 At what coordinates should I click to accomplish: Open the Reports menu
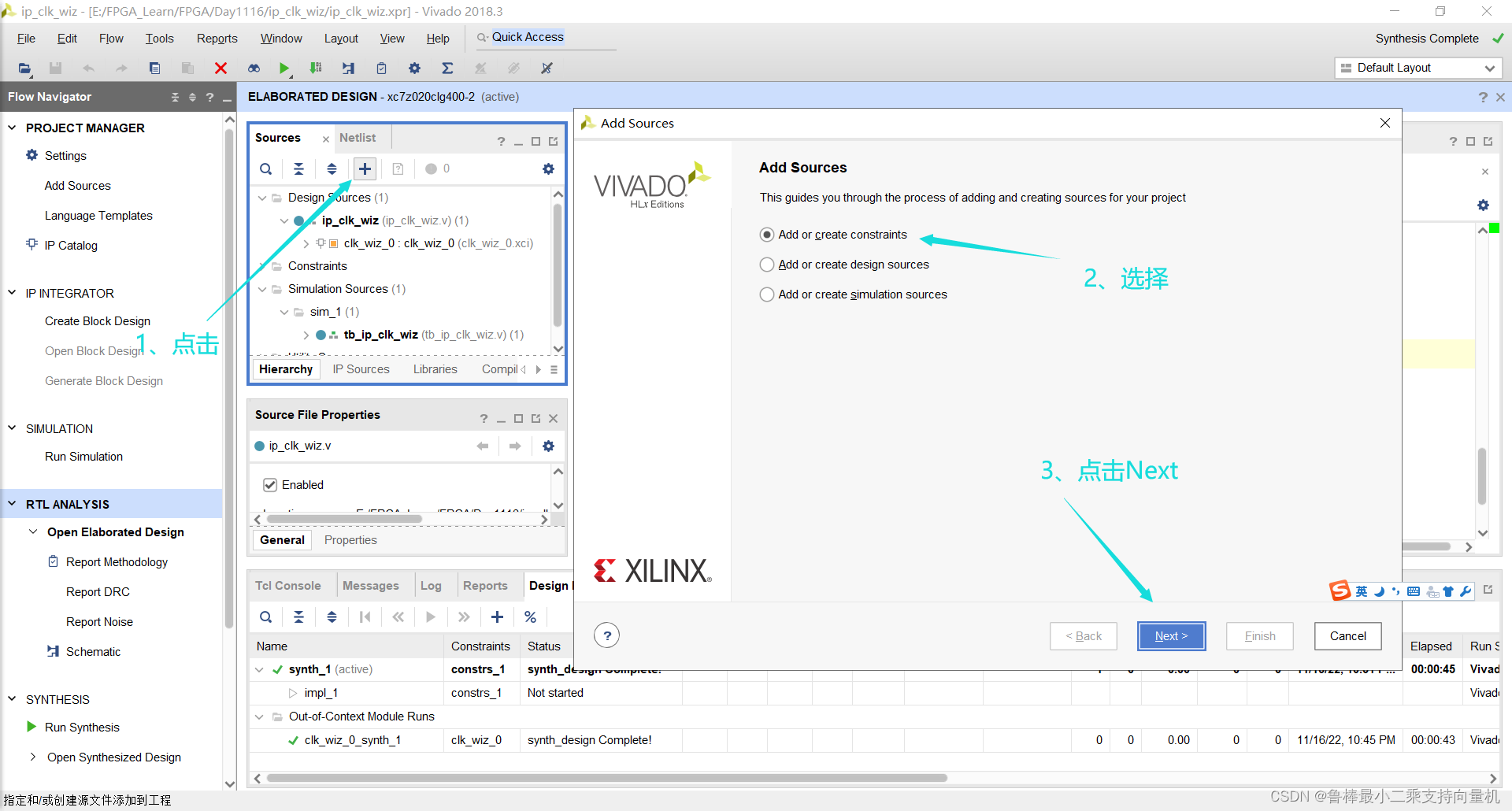pyautogui.click(x=217, y=39)
